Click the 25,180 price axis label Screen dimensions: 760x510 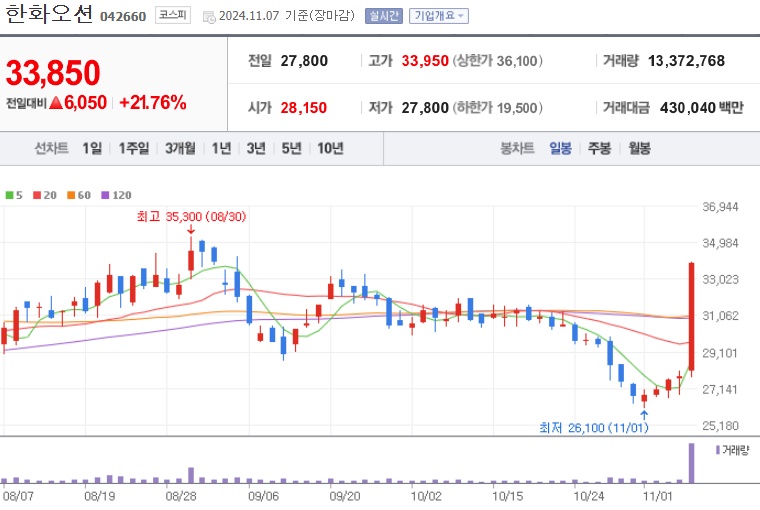tap(720, 426)
